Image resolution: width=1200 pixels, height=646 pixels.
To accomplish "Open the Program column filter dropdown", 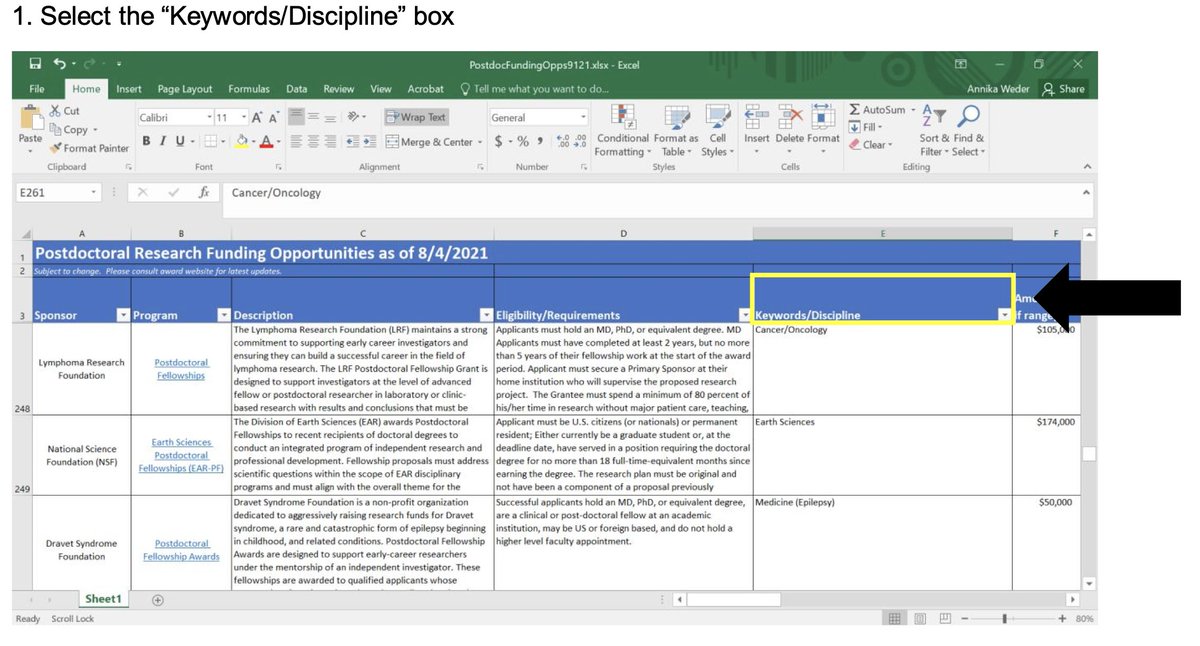I will (x=224, y=315).
